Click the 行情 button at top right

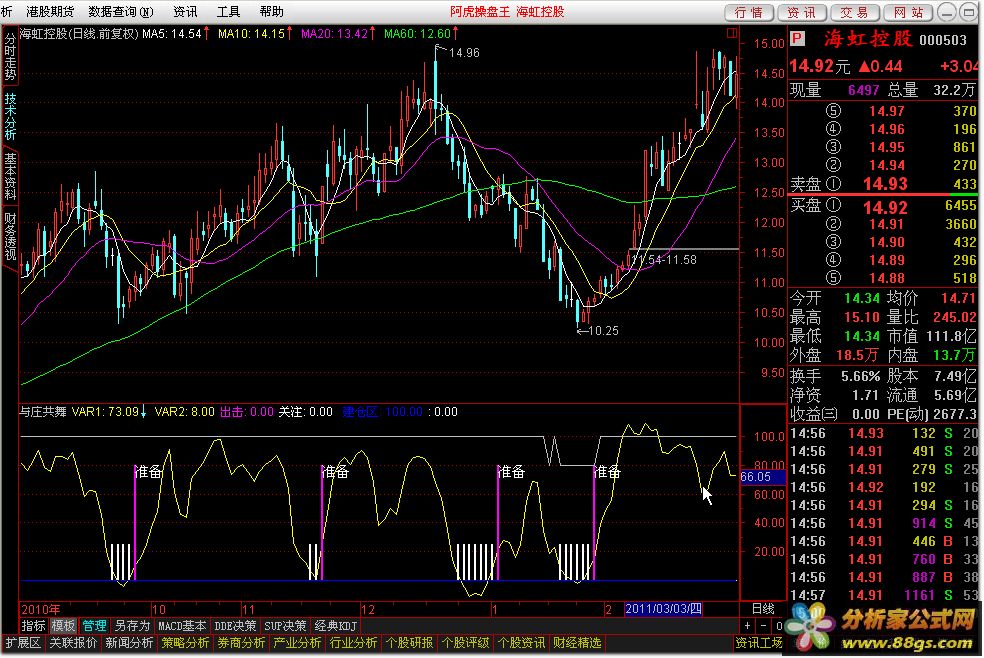749,12
